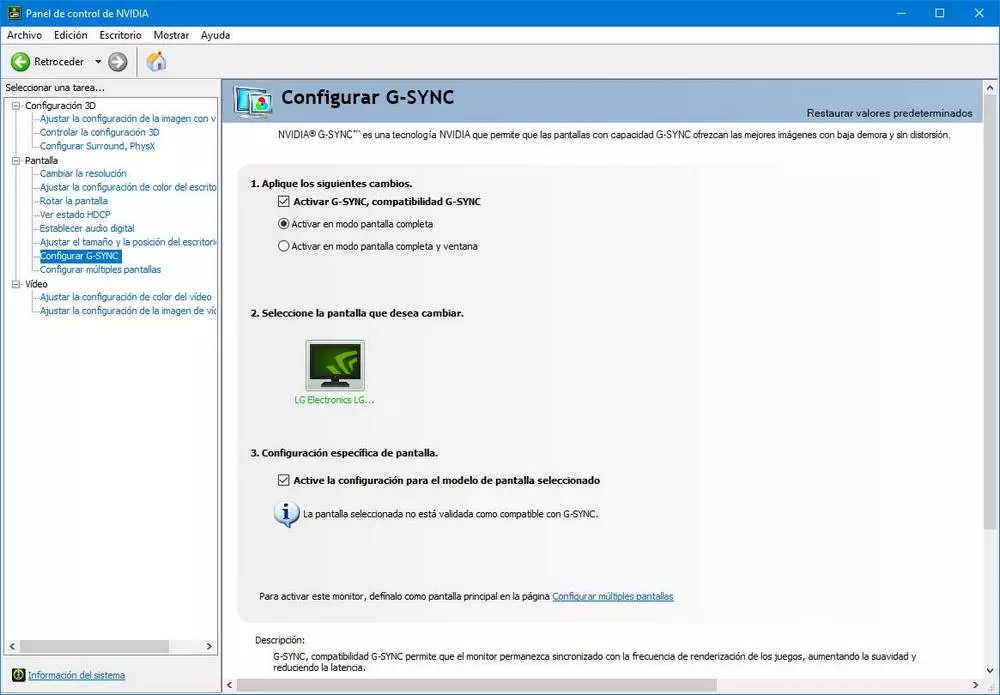The height and width of the screenshot is (695, 1000).
Task: Click the blue information bubble icon
Action: point(286,514)
